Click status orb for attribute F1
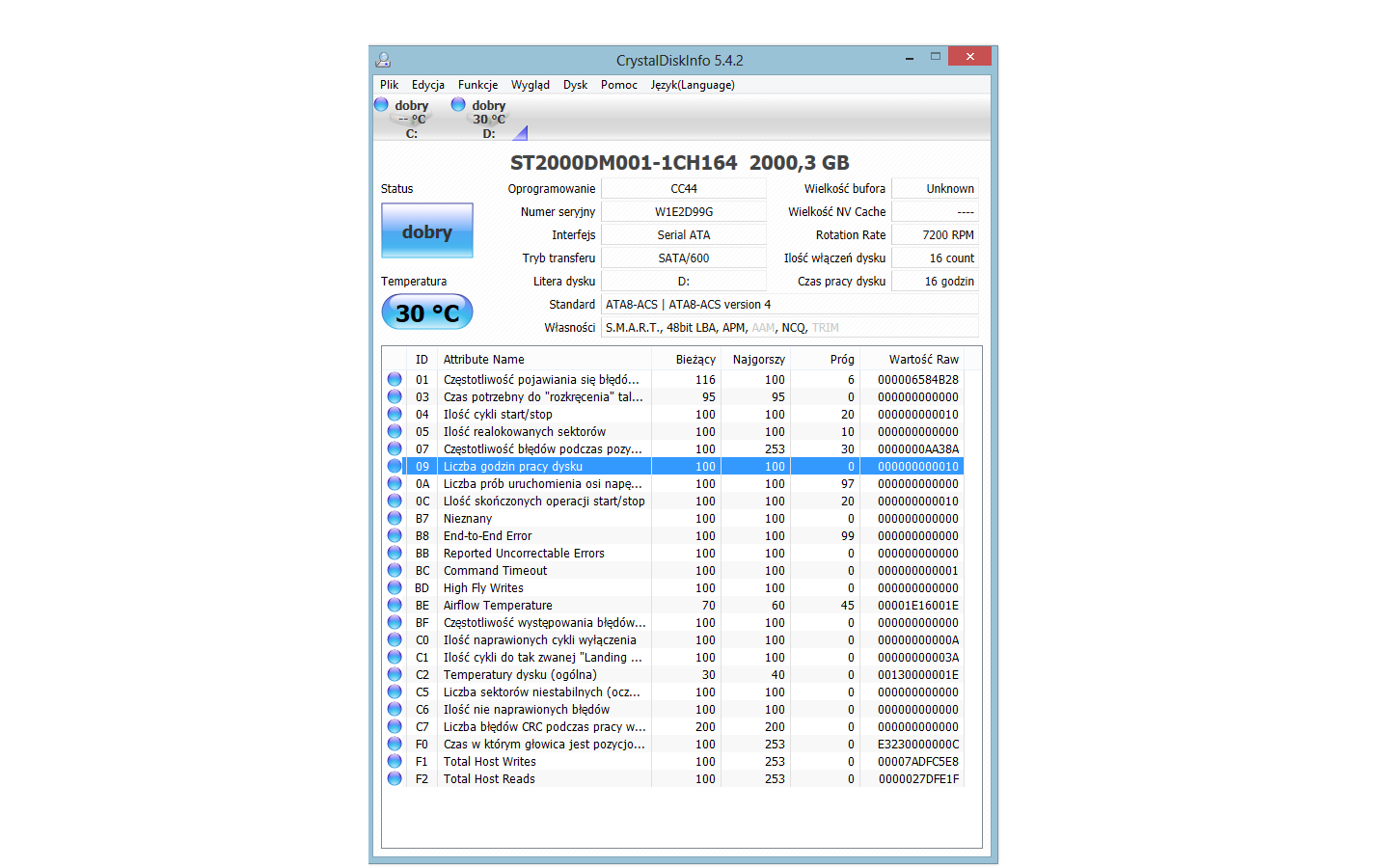This screenshot has width=1389, height=868. point(395,761)
